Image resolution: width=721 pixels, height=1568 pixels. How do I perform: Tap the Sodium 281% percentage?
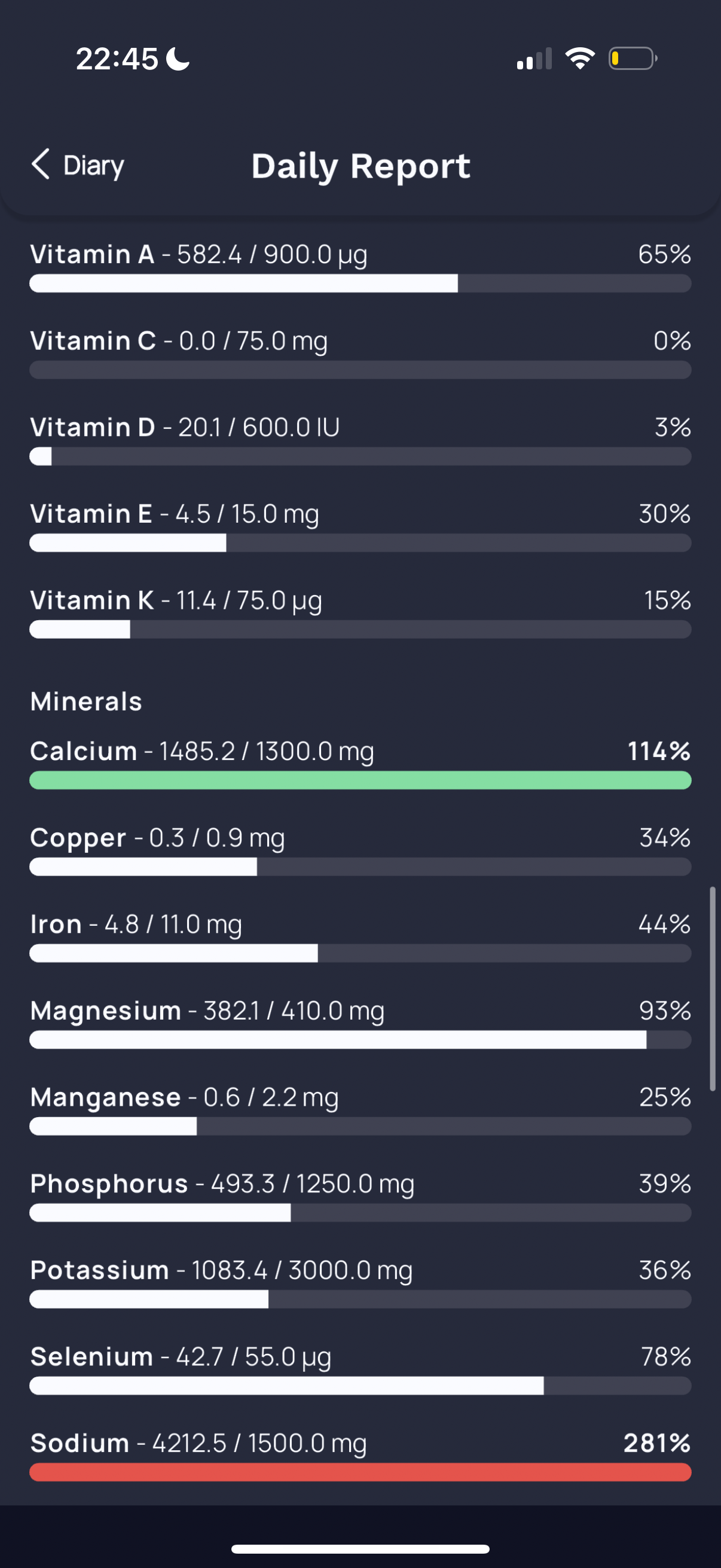click(657, 1443)
